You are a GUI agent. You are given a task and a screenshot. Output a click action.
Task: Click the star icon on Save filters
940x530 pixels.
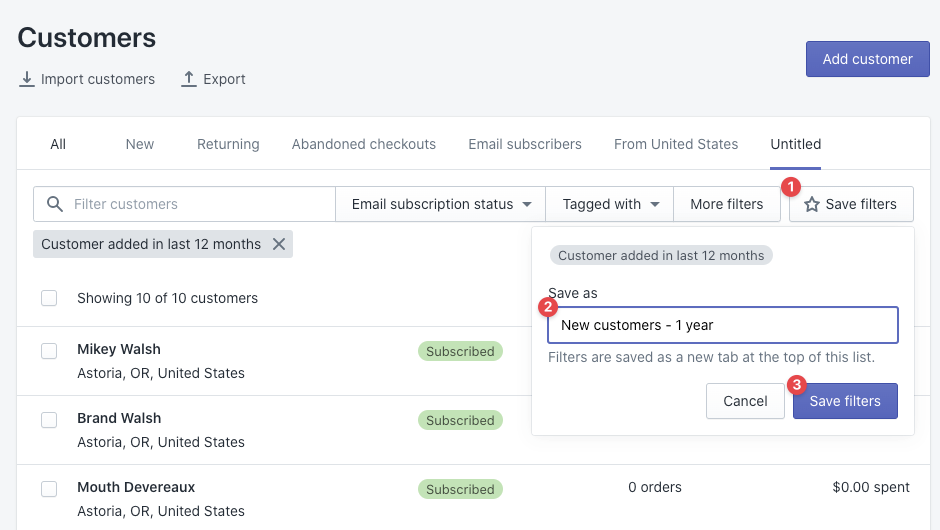[x=812, y=204]
